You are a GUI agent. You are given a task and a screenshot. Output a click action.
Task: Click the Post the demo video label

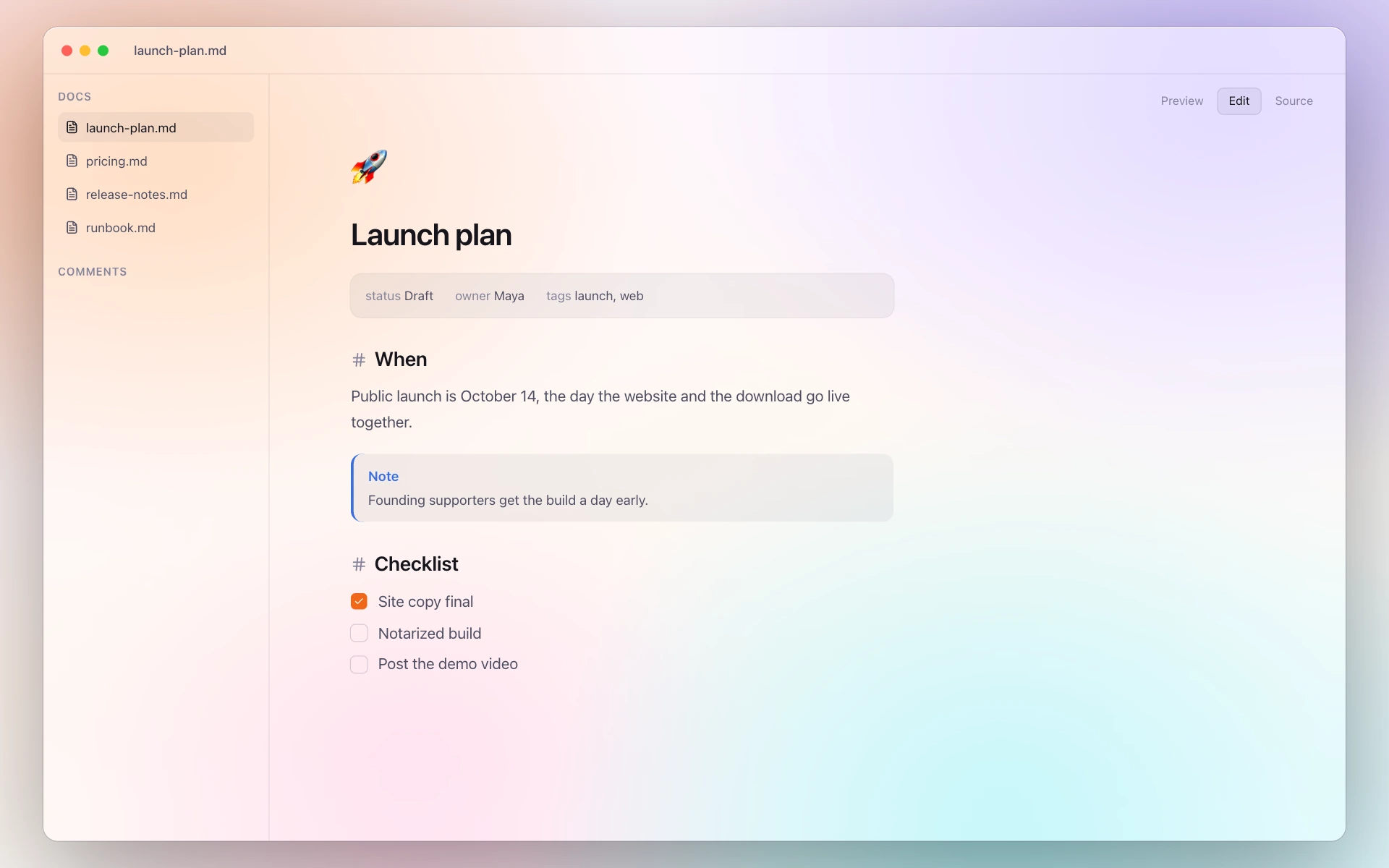coord(448,664)
